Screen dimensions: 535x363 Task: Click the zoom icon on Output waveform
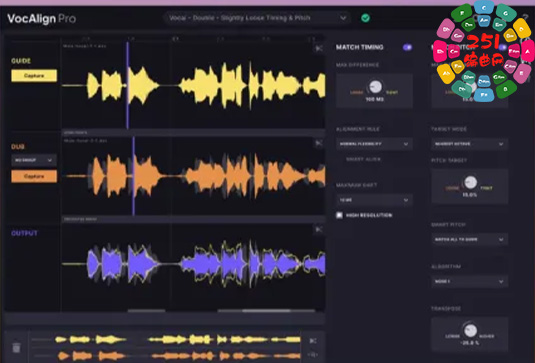click(319, 230)
